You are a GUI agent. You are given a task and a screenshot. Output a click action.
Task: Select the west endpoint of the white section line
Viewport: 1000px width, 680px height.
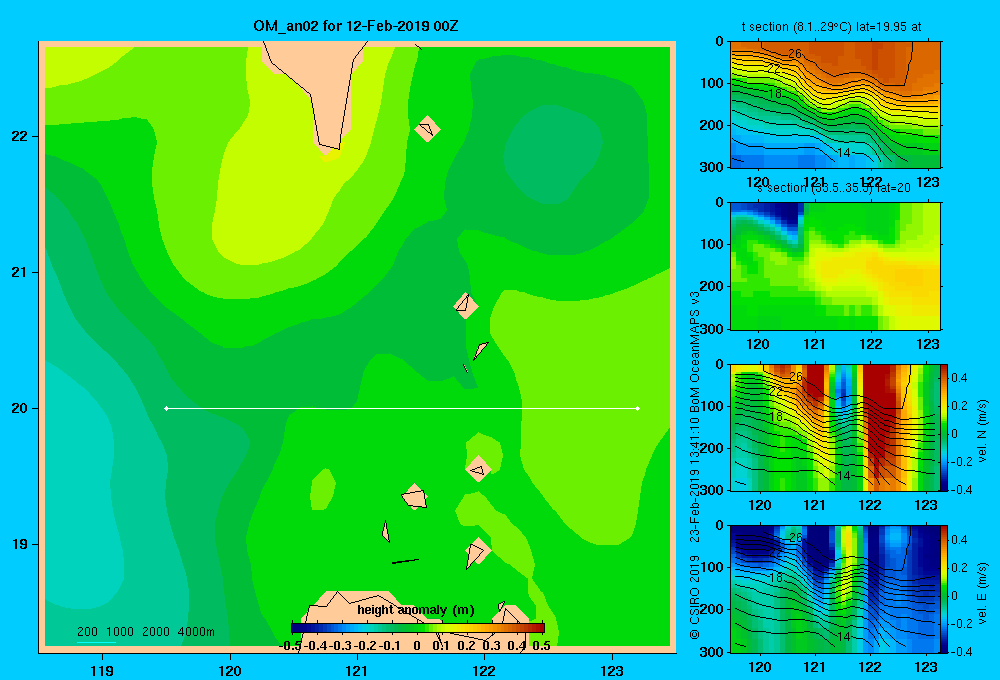click(166, 408)
